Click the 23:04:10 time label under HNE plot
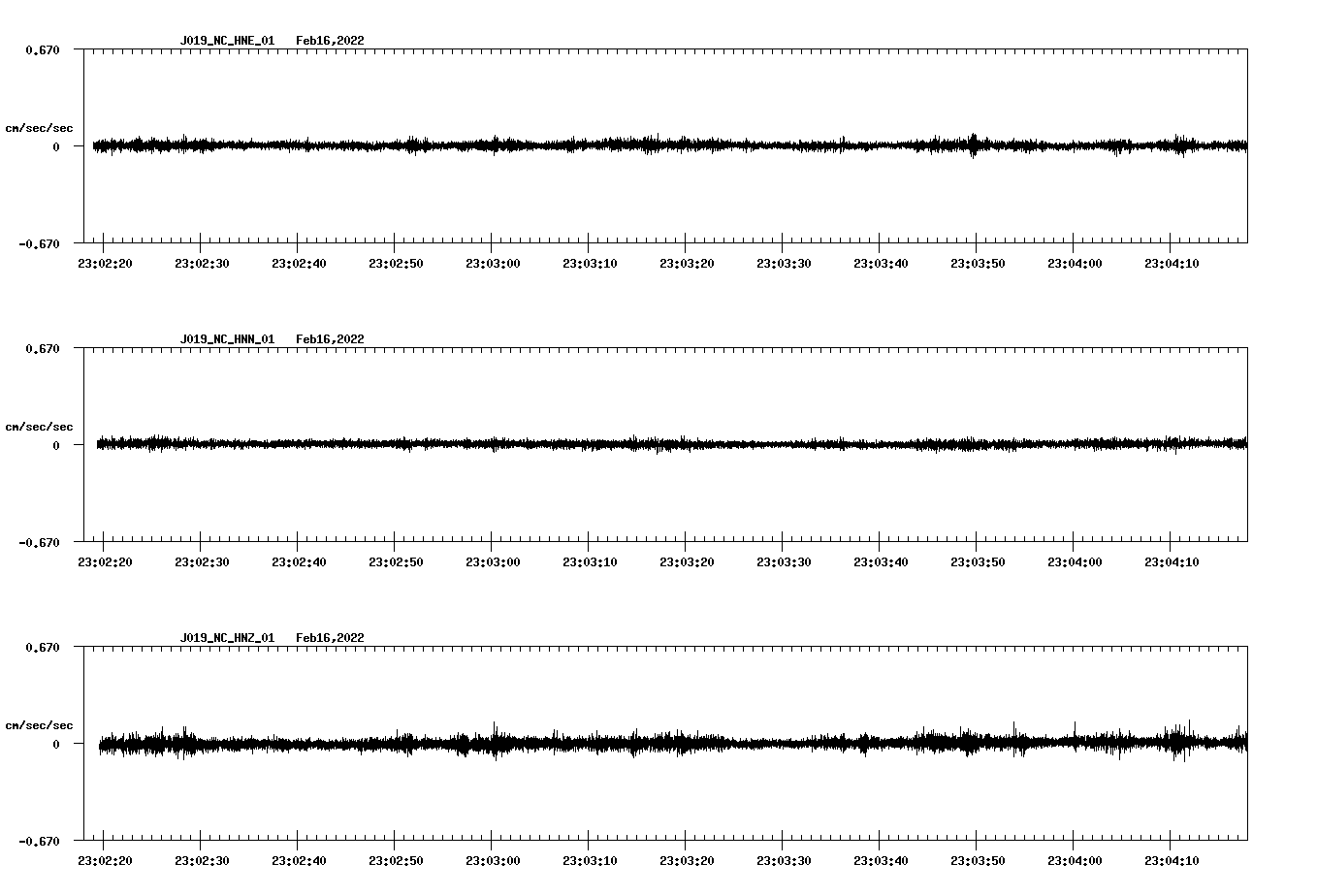This screenshot has height=896, width=1317. coord(1172,263)
